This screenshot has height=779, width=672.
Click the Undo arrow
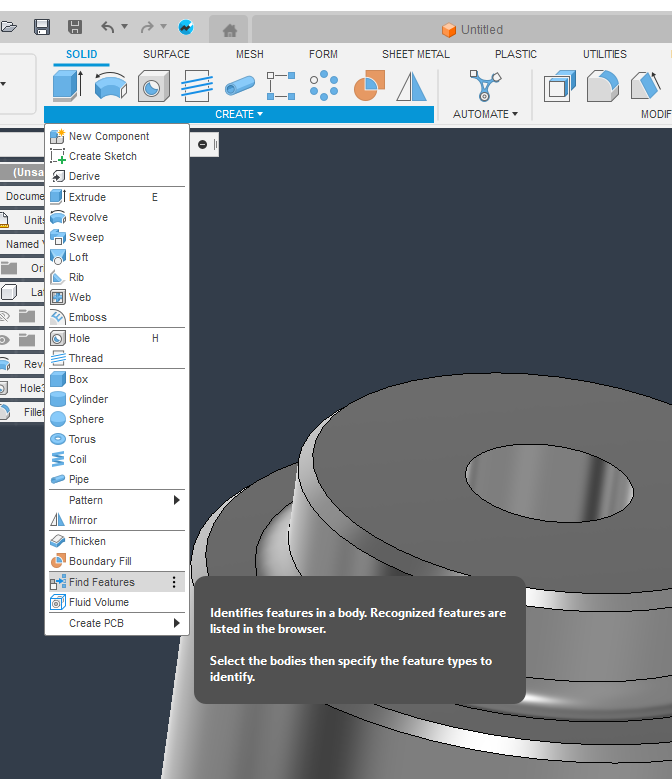click(x=107, y=27)
